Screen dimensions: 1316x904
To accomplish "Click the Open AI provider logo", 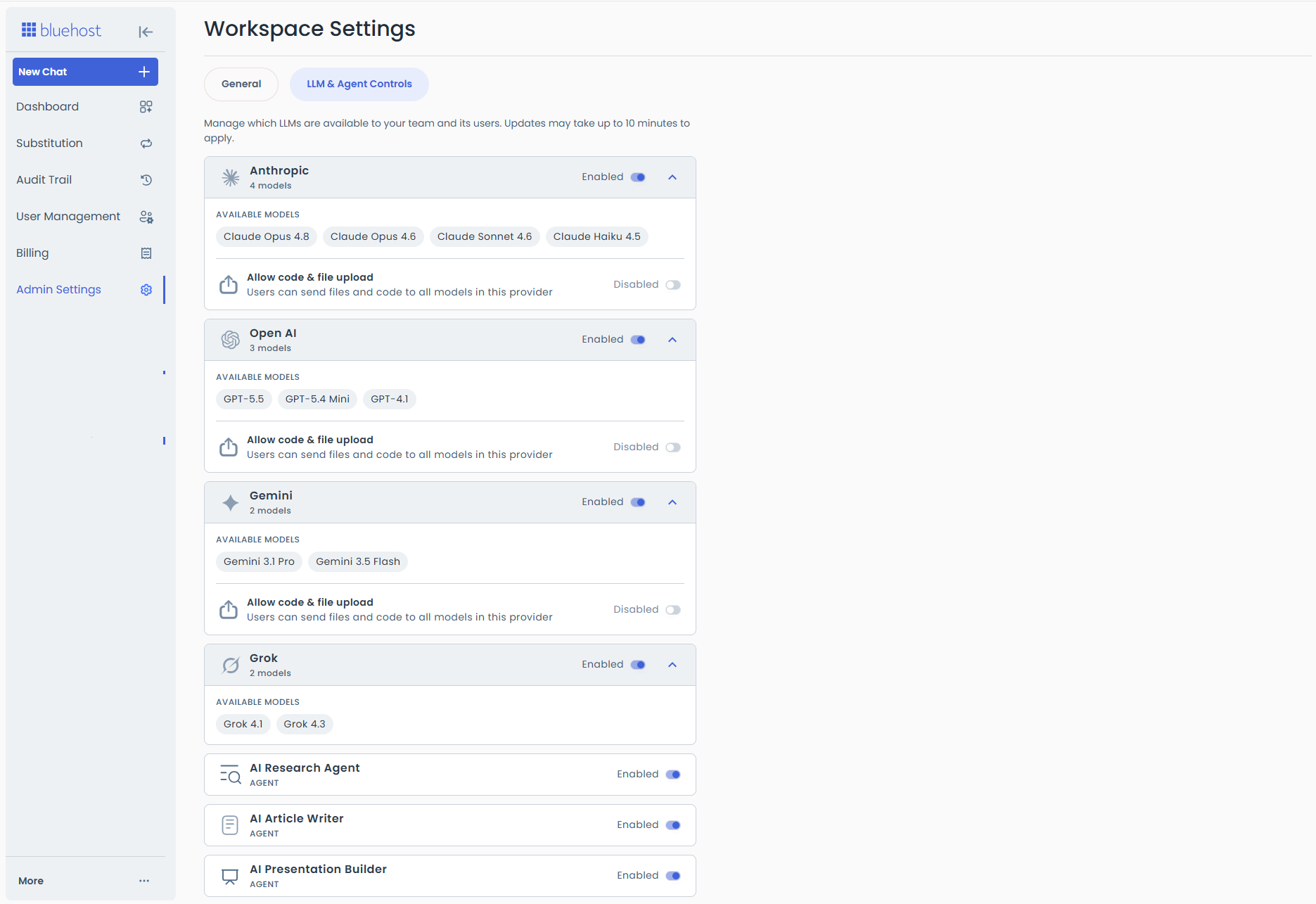I will pyautogui.click(x=231, y=340).
